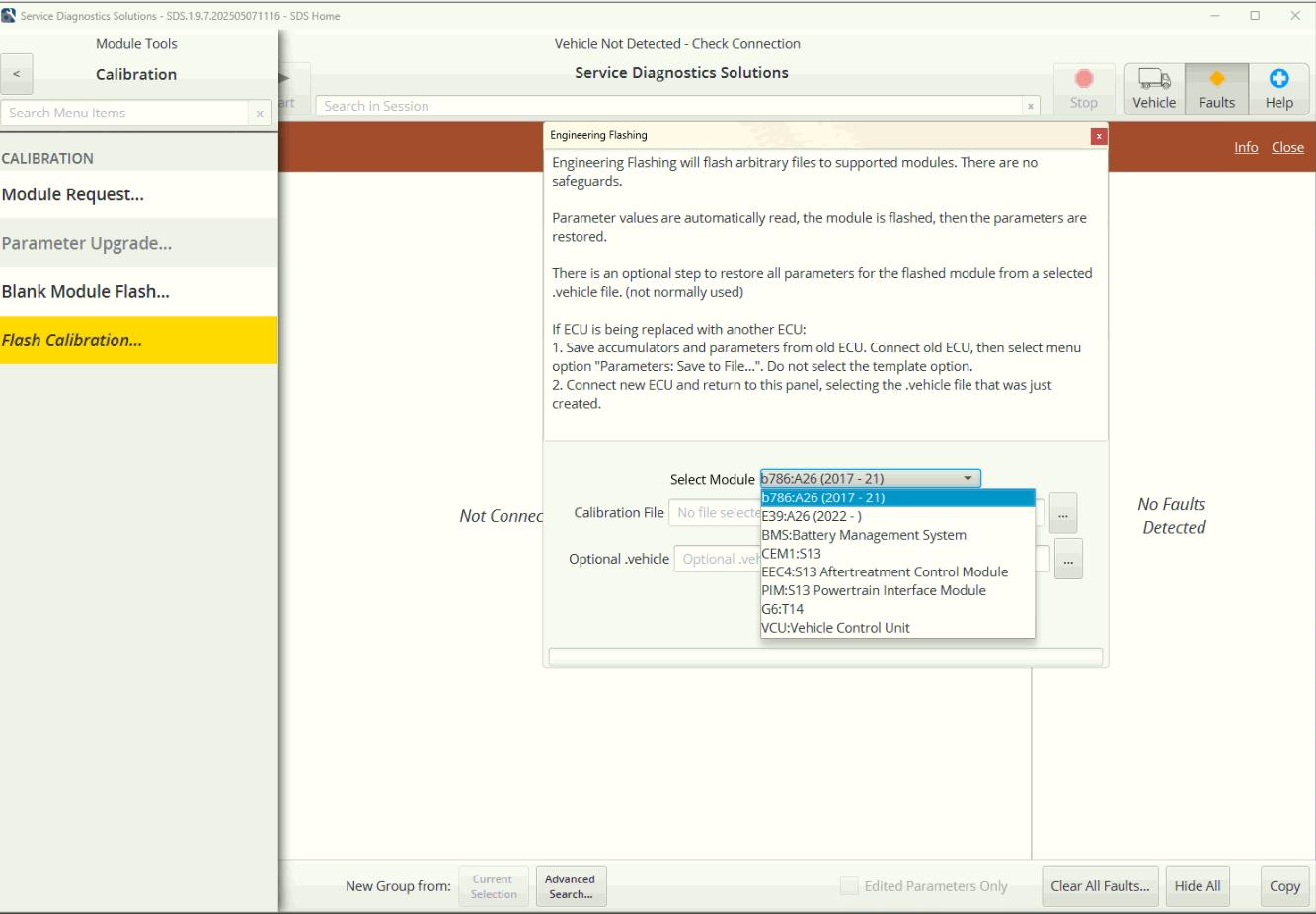The image size is (1316, 914).
Task: Open Help via the blue cross icon
Action: 1278,88
